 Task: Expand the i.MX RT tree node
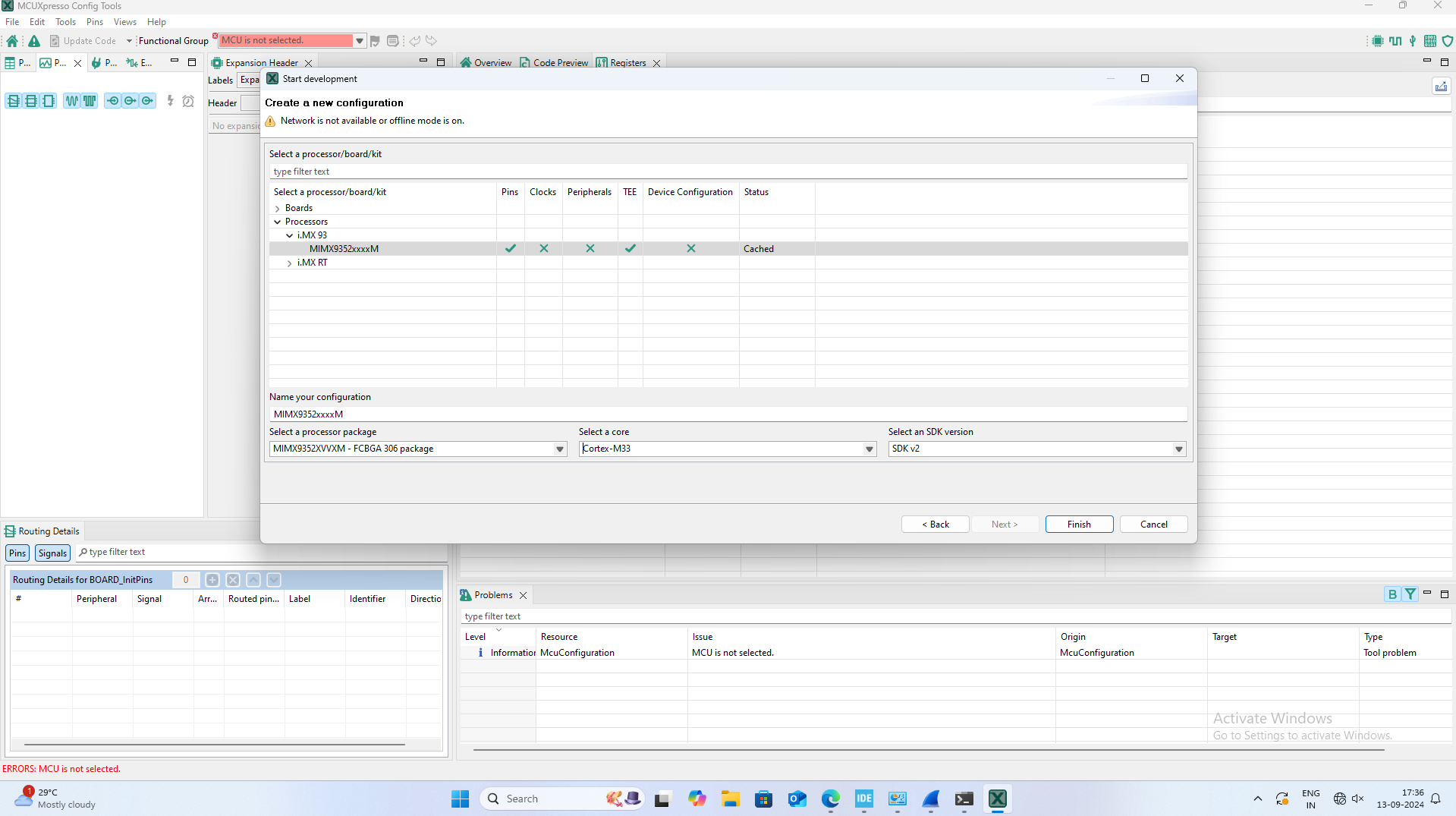pyautogui.click(x=290, y=263)
